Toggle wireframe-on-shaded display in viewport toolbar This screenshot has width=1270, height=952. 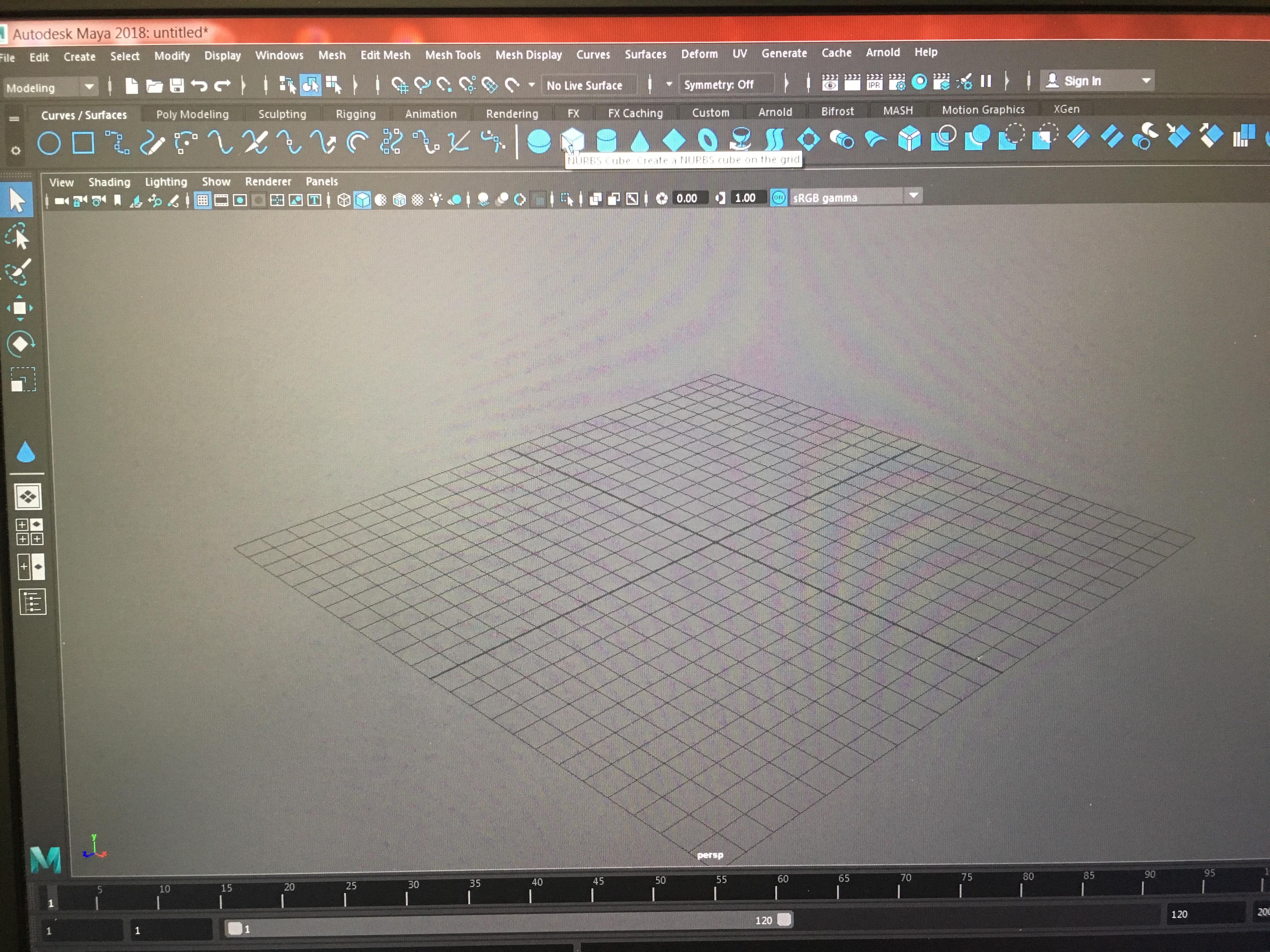(x=398, y=200)
